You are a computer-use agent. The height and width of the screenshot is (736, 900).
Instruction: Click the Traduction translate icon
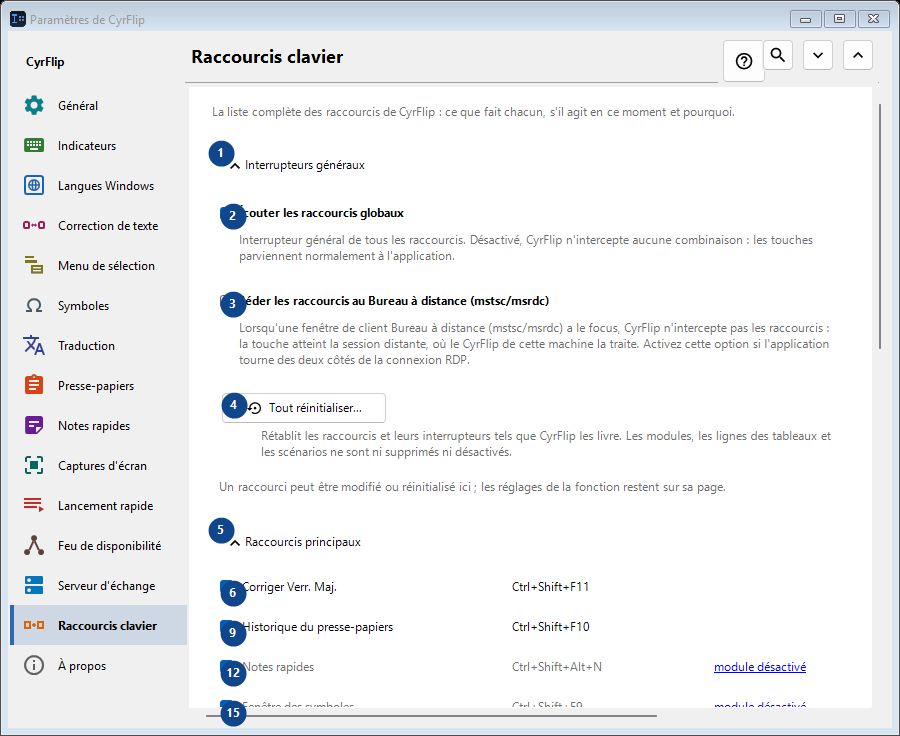pyautogui.click(x=34, y=346)
